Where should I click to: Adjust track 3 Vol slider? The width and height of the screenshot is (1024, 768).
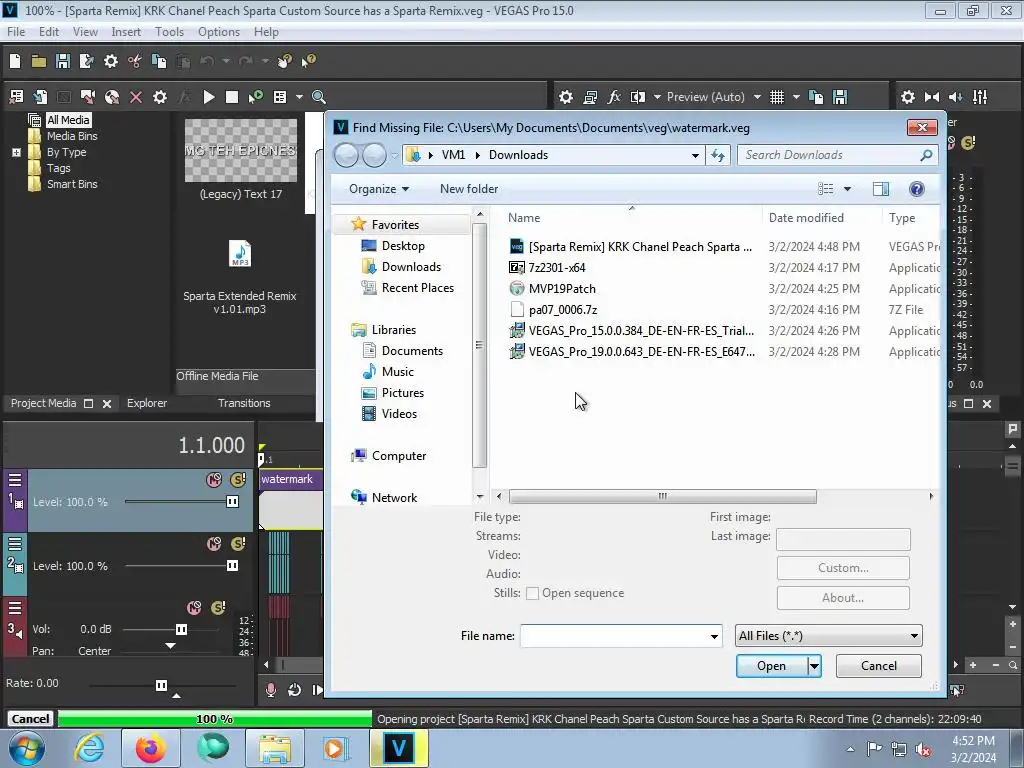coord(181,630)
